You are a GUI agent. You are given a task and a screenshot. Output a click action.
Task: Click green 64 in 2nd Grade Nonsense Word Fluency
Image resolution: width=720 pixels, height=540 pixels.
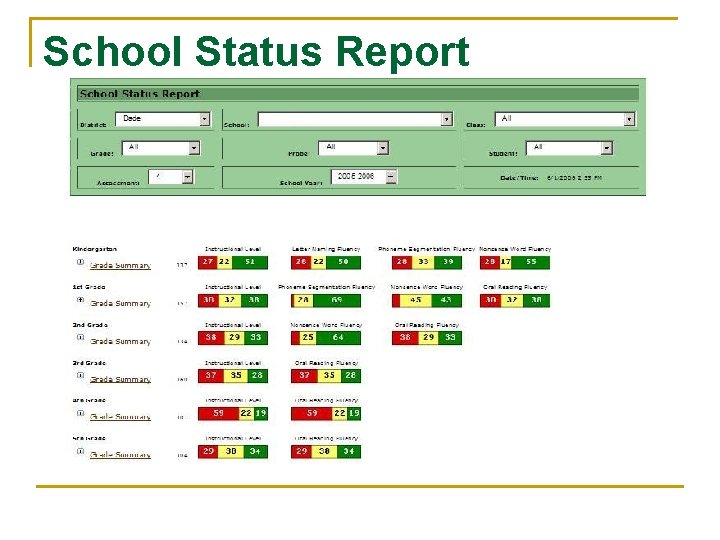click(x=338, y=338)
